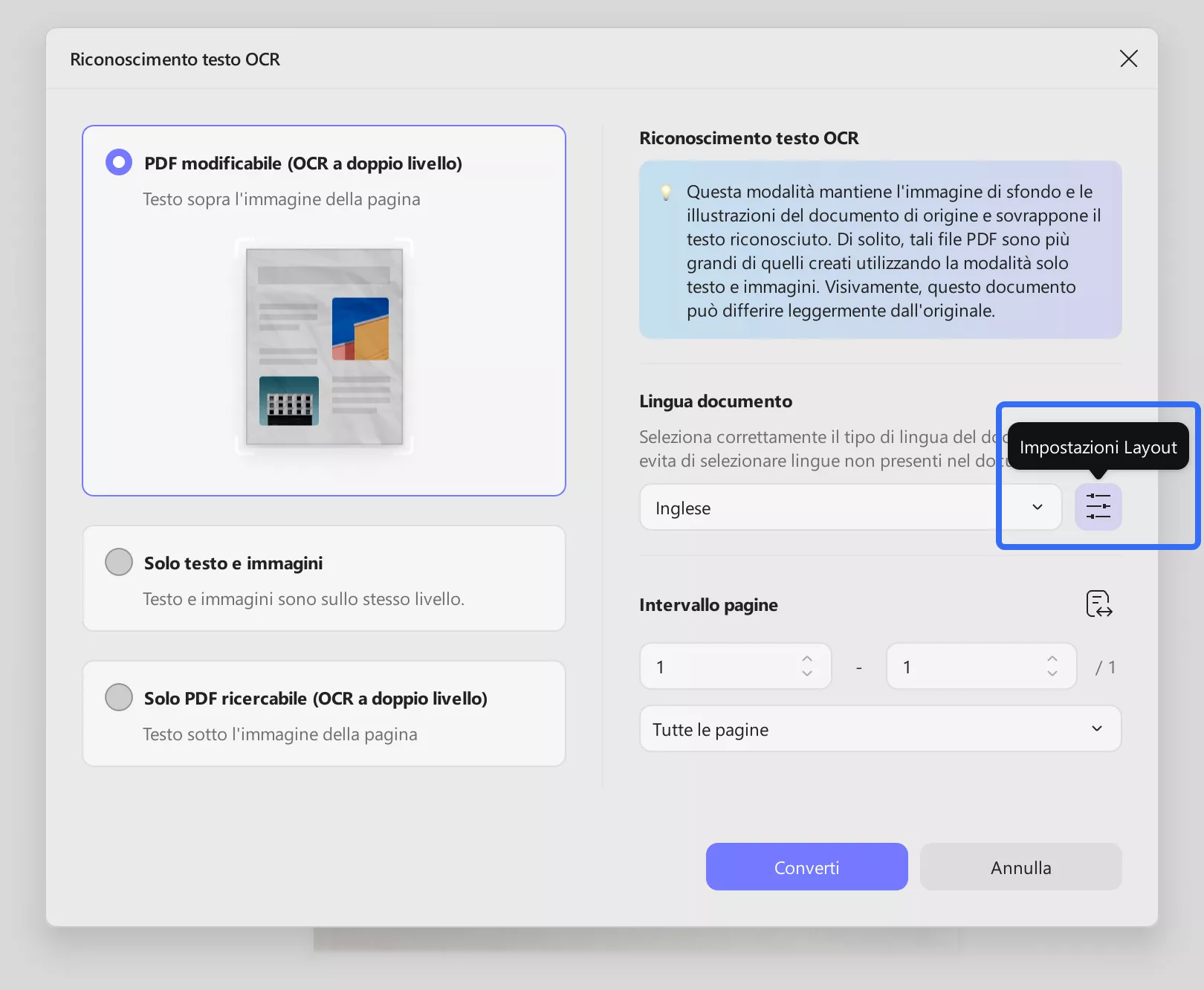The image size is (1204, 990).
Task: Open the Tutte le pagine dropdown
Action: [x=880, y=729]
